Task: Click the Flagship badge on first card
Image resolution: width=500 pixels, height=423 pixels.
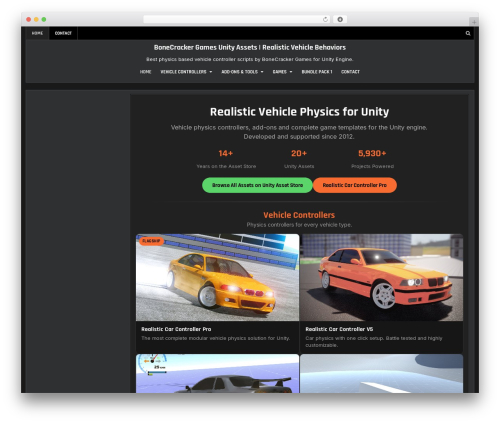Action: pyautogui.click(x=151, y=241)
